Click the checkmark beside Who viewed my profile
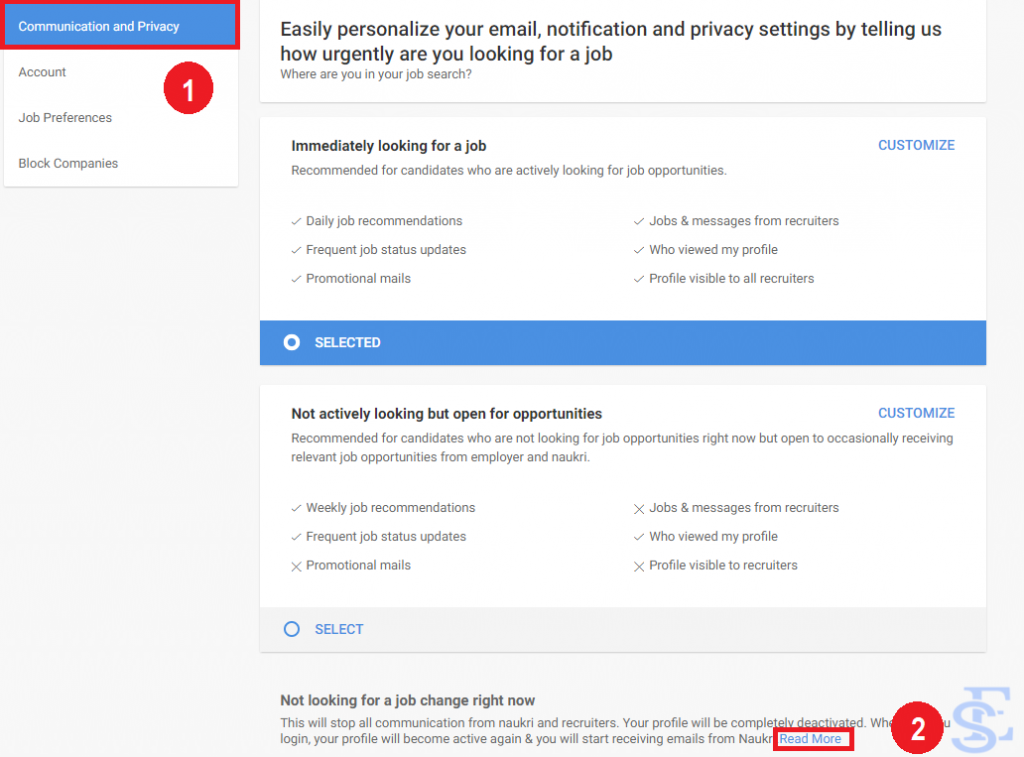1024x757 pixels. coord(640,250)
